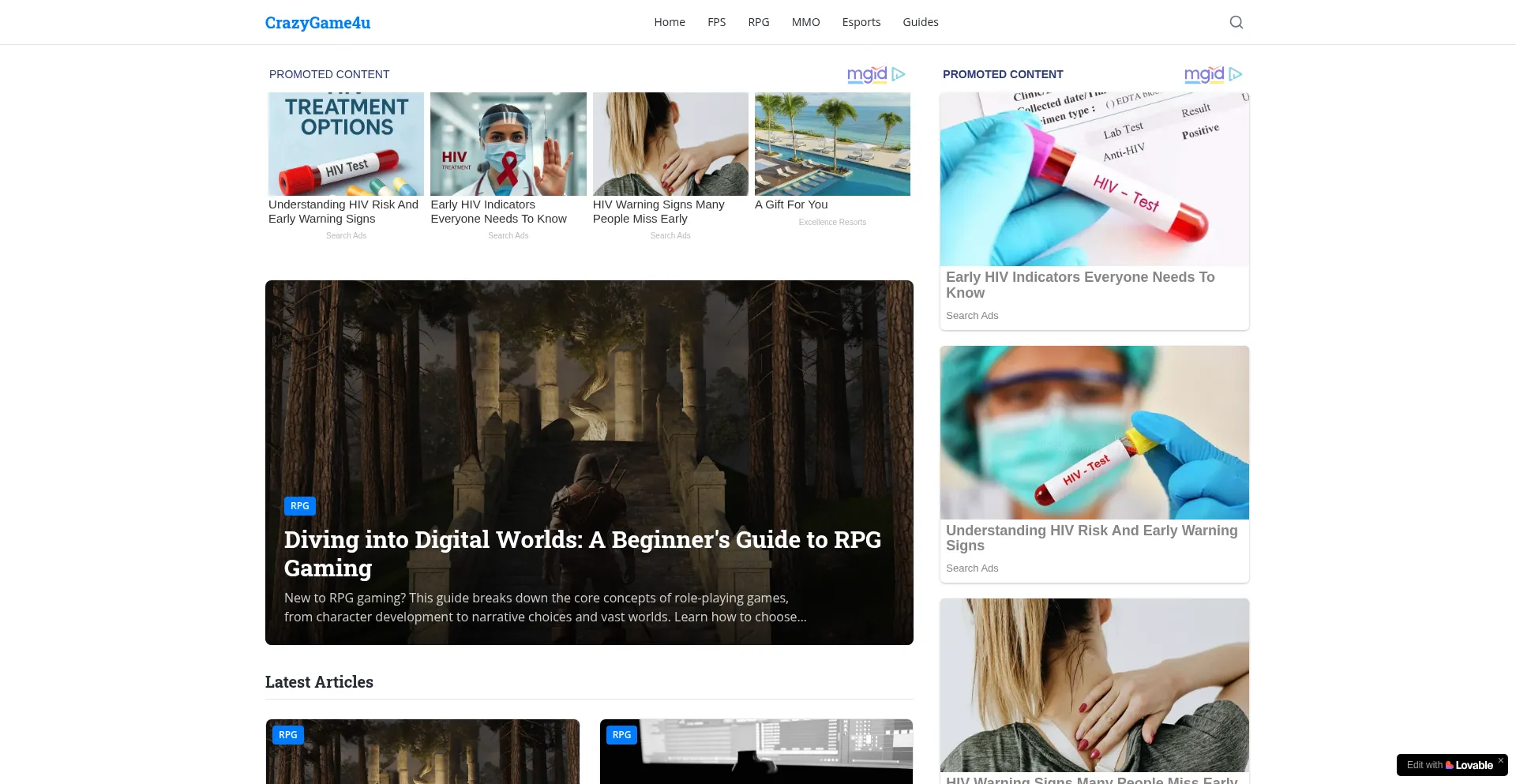Click the CrazyGame4u site logo

pyautogui.click(x=317, y=23)
